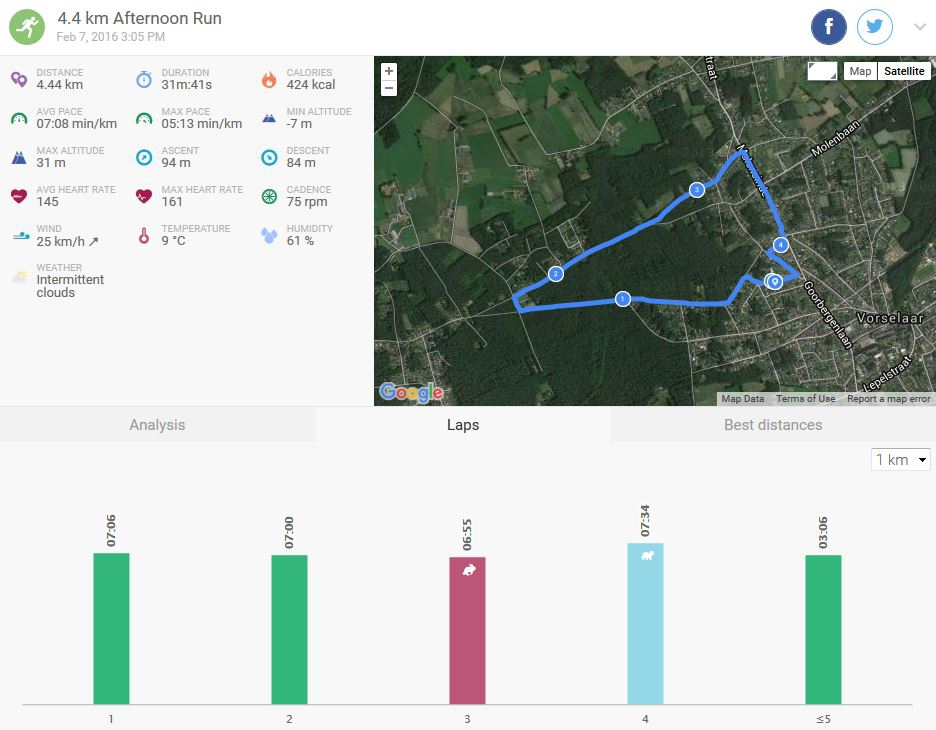936x730 pixels.
Task: Switch map to Satellite view
Action: point(904,71)
